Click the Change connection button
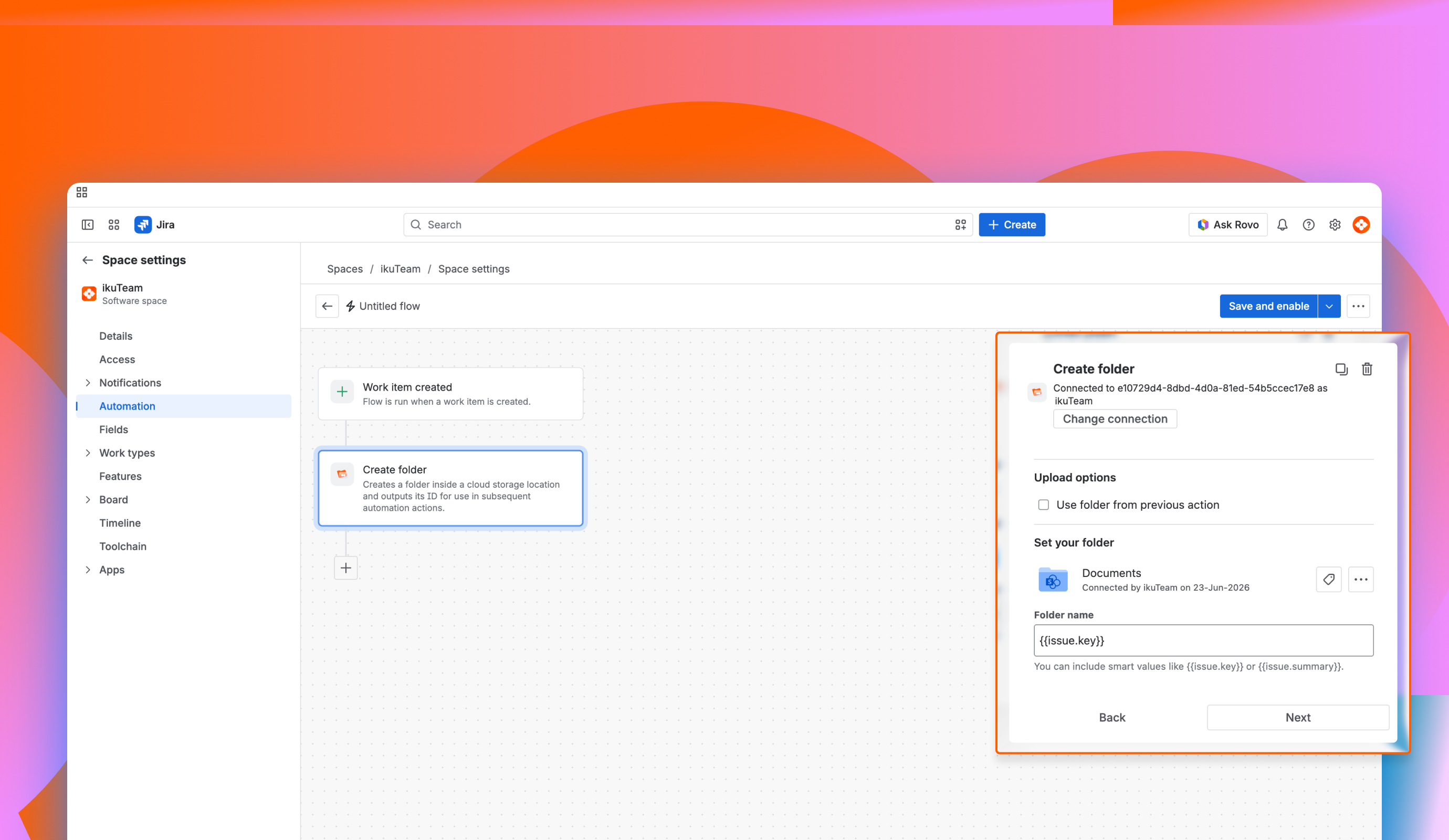 click(1115, 419)
